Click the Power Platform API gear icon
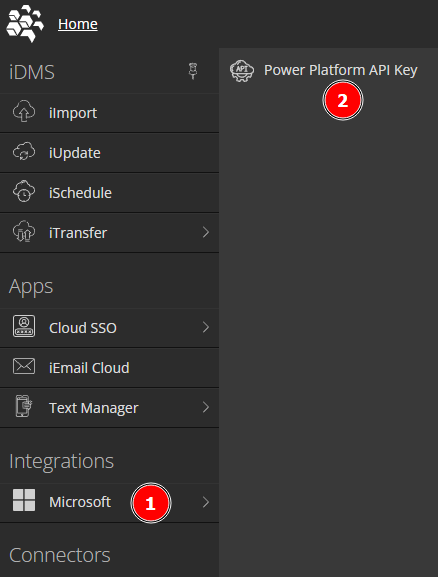This screenshot has height=577, width=438. point(242,70)
